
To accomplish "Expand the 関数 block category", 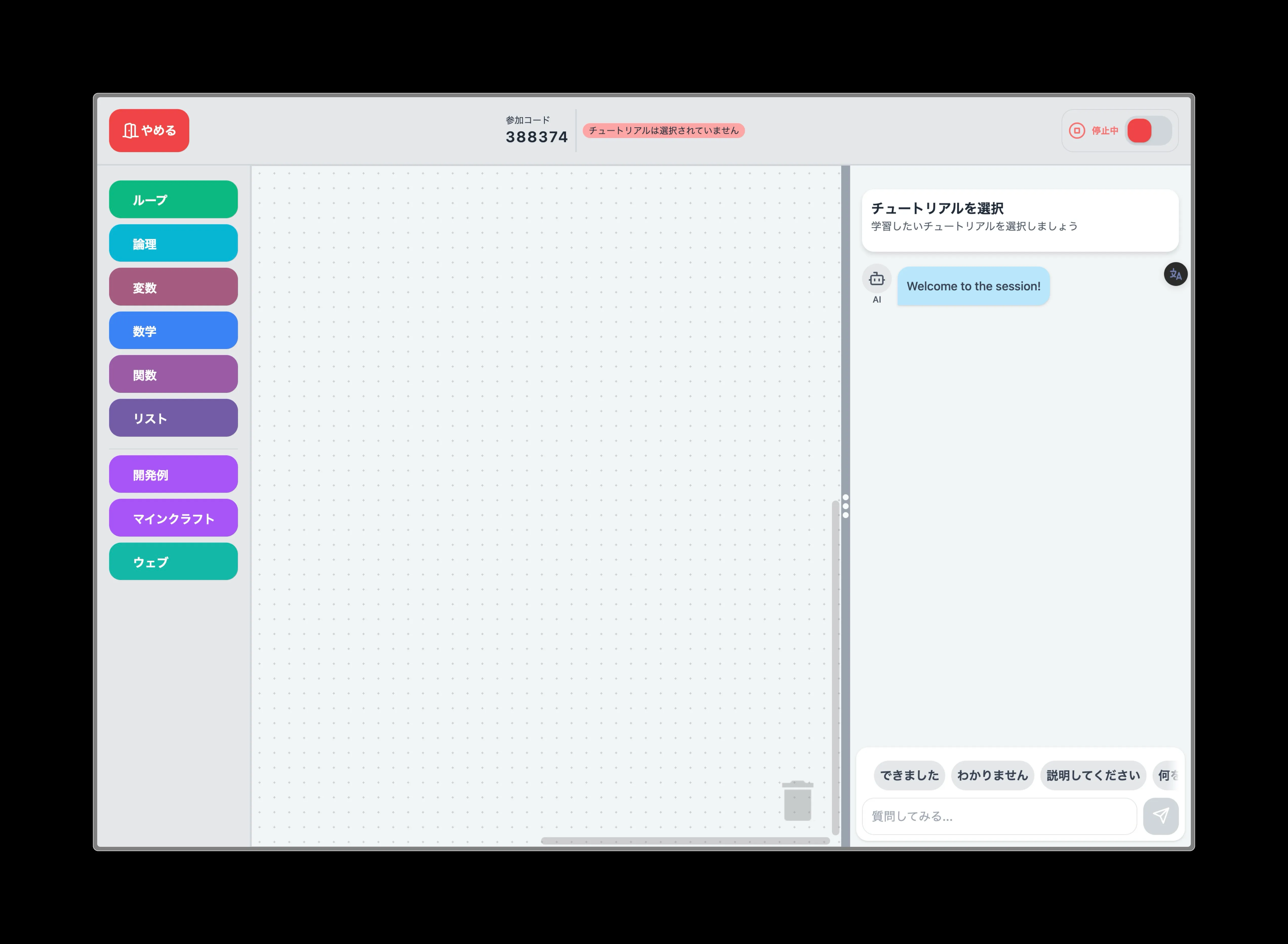I will pyautogui.click(x=173, y=374).
